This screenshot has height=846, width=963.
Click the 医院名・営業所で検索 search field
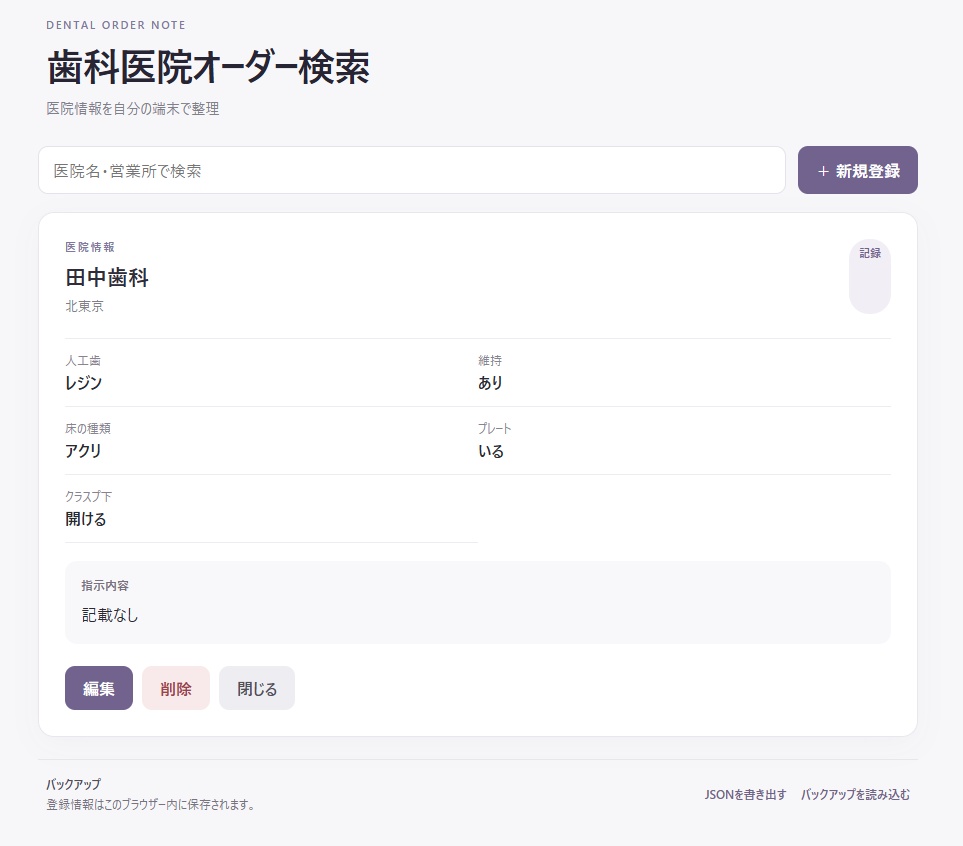click(411, 170)
